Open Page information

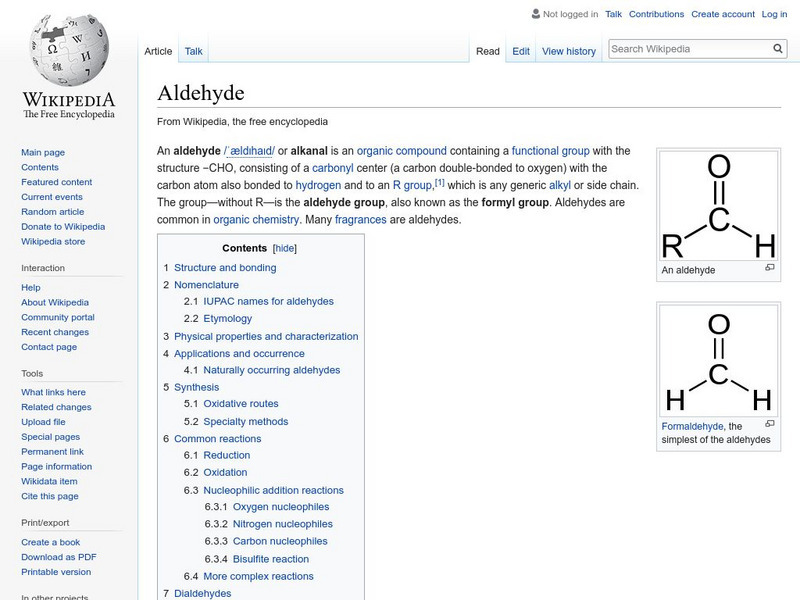click(57, 466)
